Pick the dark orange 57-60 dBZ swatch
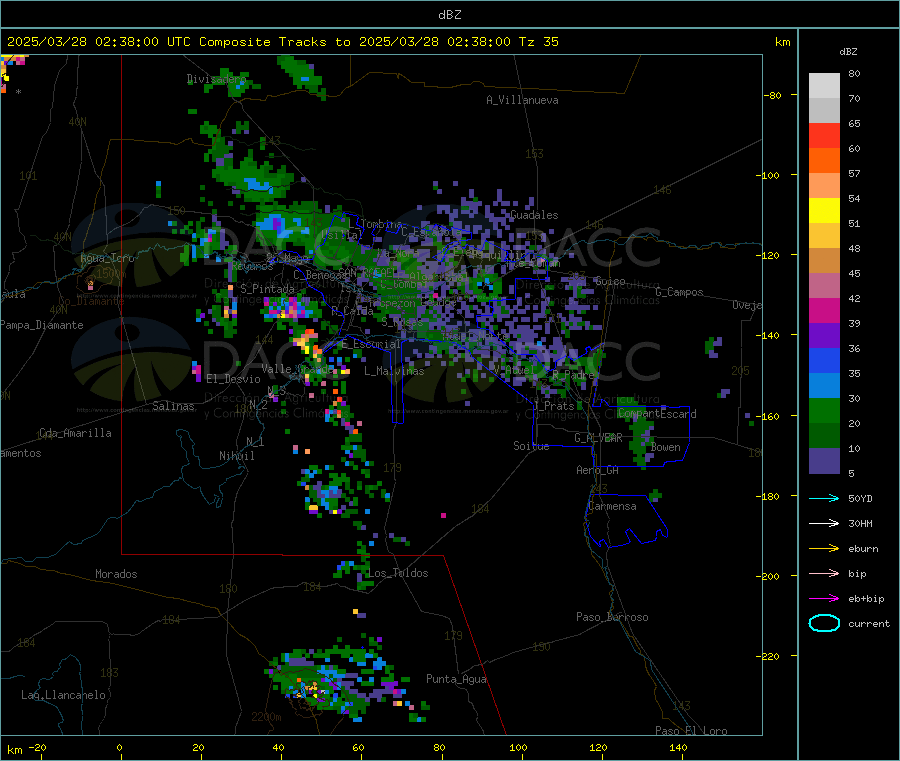The width and height of the screenshot is (900, 761). pyautogui.click(x=824, y=161)
